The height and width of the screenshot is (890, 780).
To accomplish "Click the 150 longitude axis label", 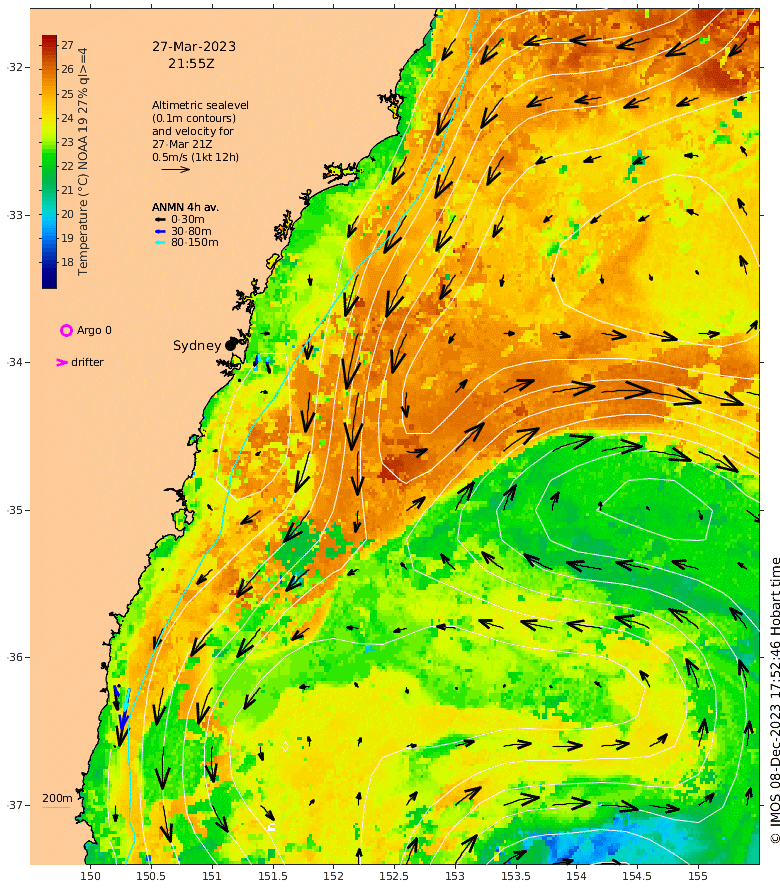I will (x=90, y=876).
